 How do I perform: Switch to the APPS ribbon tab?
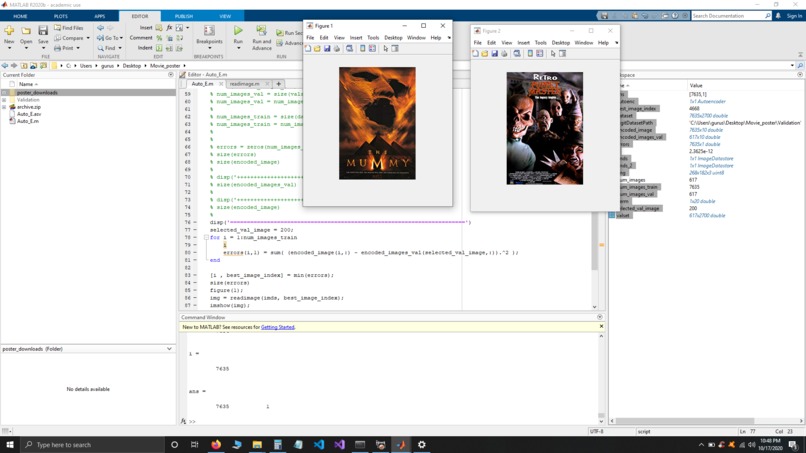(x=100, y=16)
